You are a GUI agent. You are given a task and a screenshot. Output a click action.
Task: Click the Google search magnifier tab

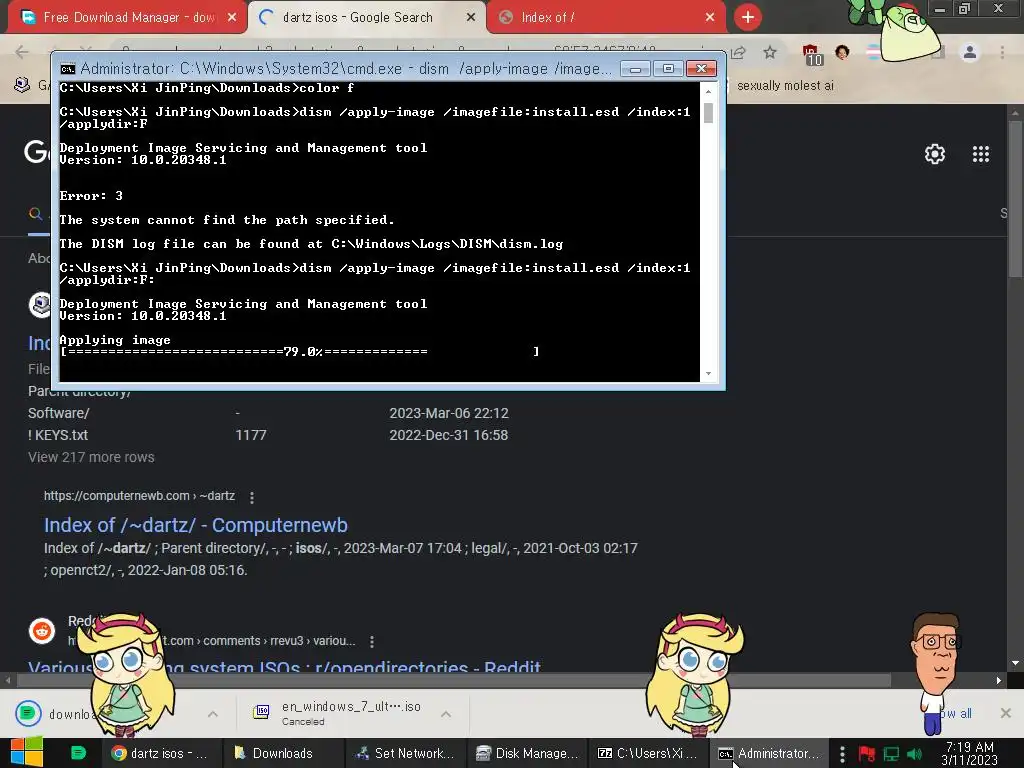36,214
